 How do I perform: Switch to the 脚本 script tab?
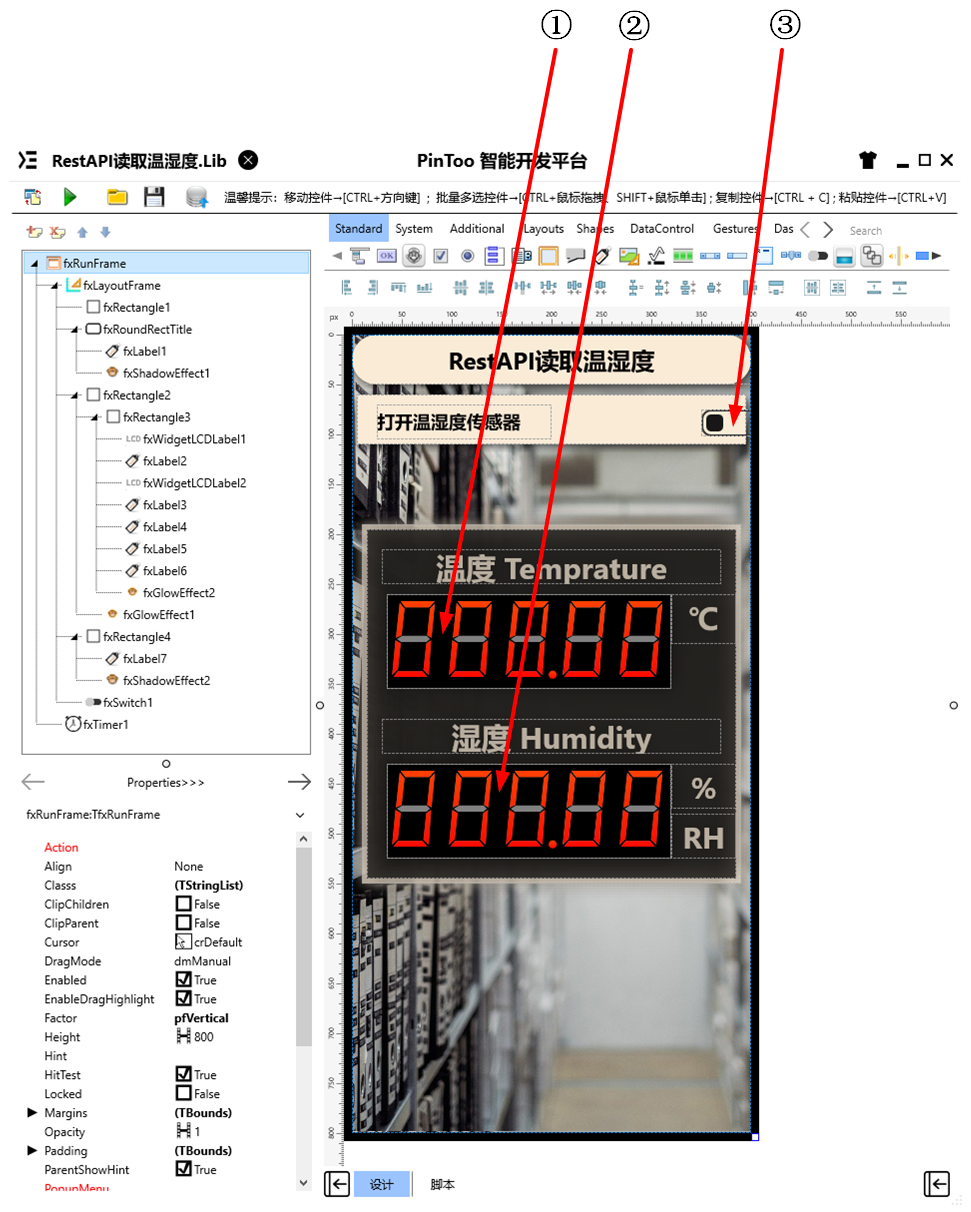[442, 1185]
